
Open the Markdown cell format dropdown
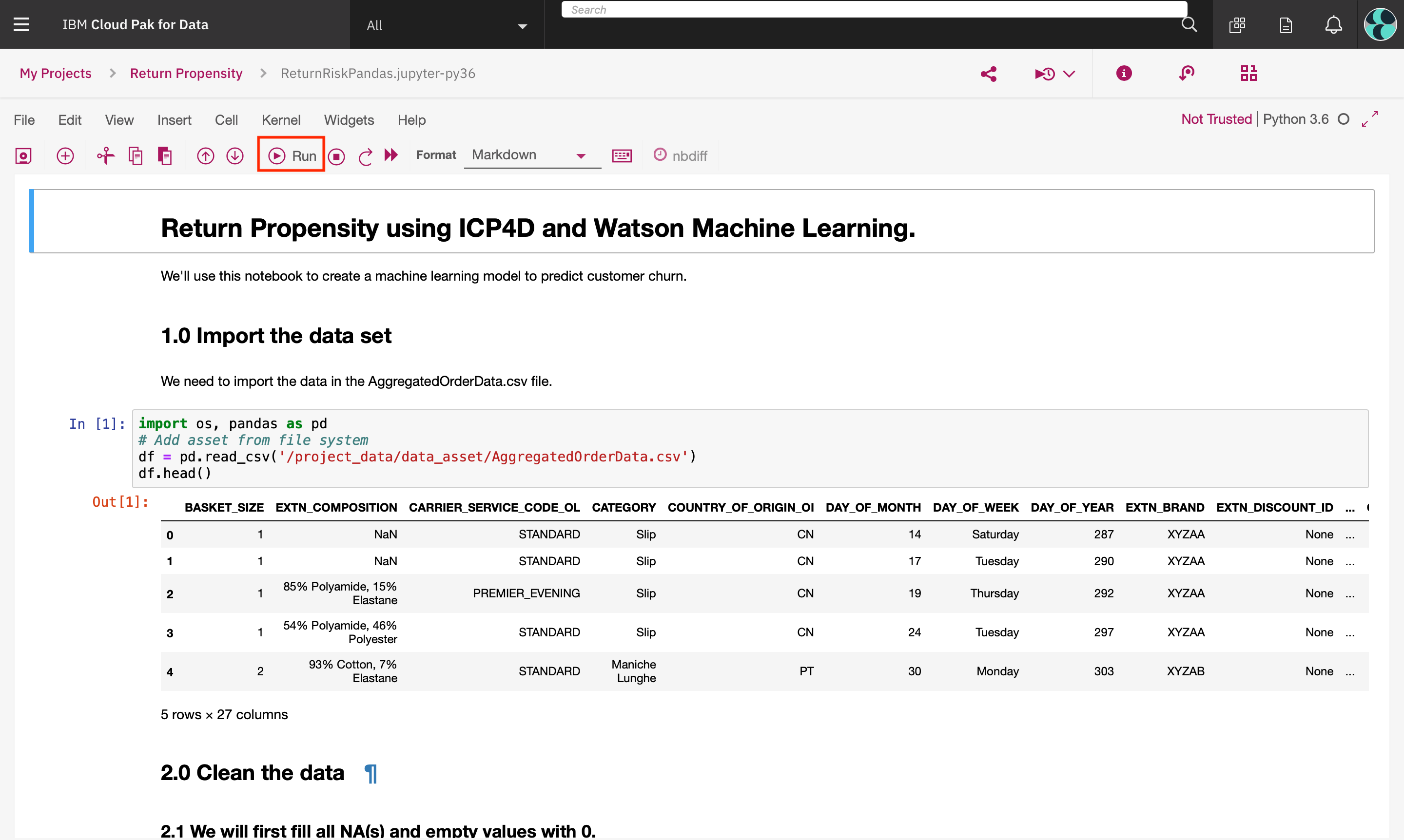point(531,155)
